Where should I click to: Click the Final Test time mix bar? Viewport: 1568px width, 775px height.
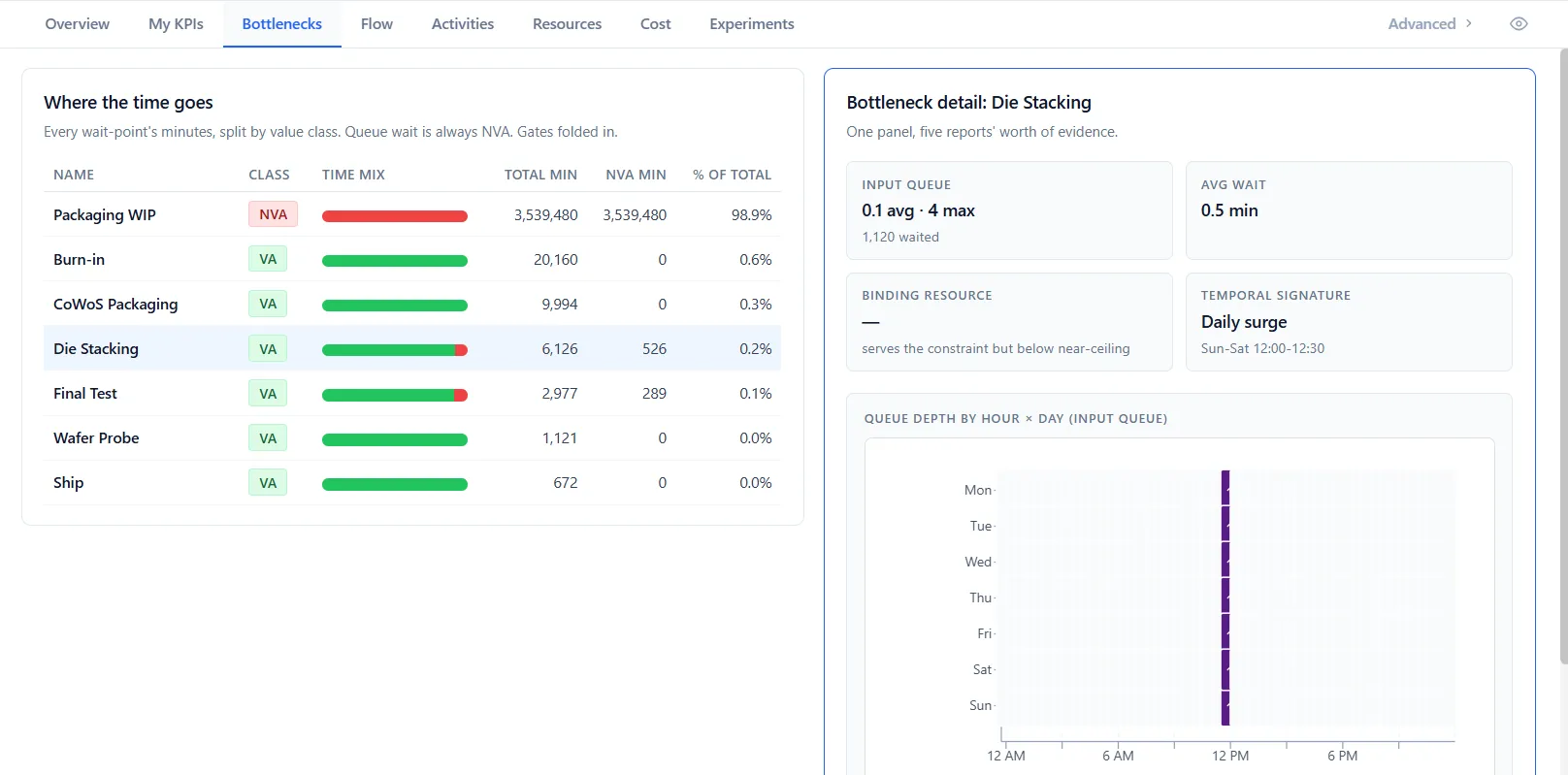395,395
